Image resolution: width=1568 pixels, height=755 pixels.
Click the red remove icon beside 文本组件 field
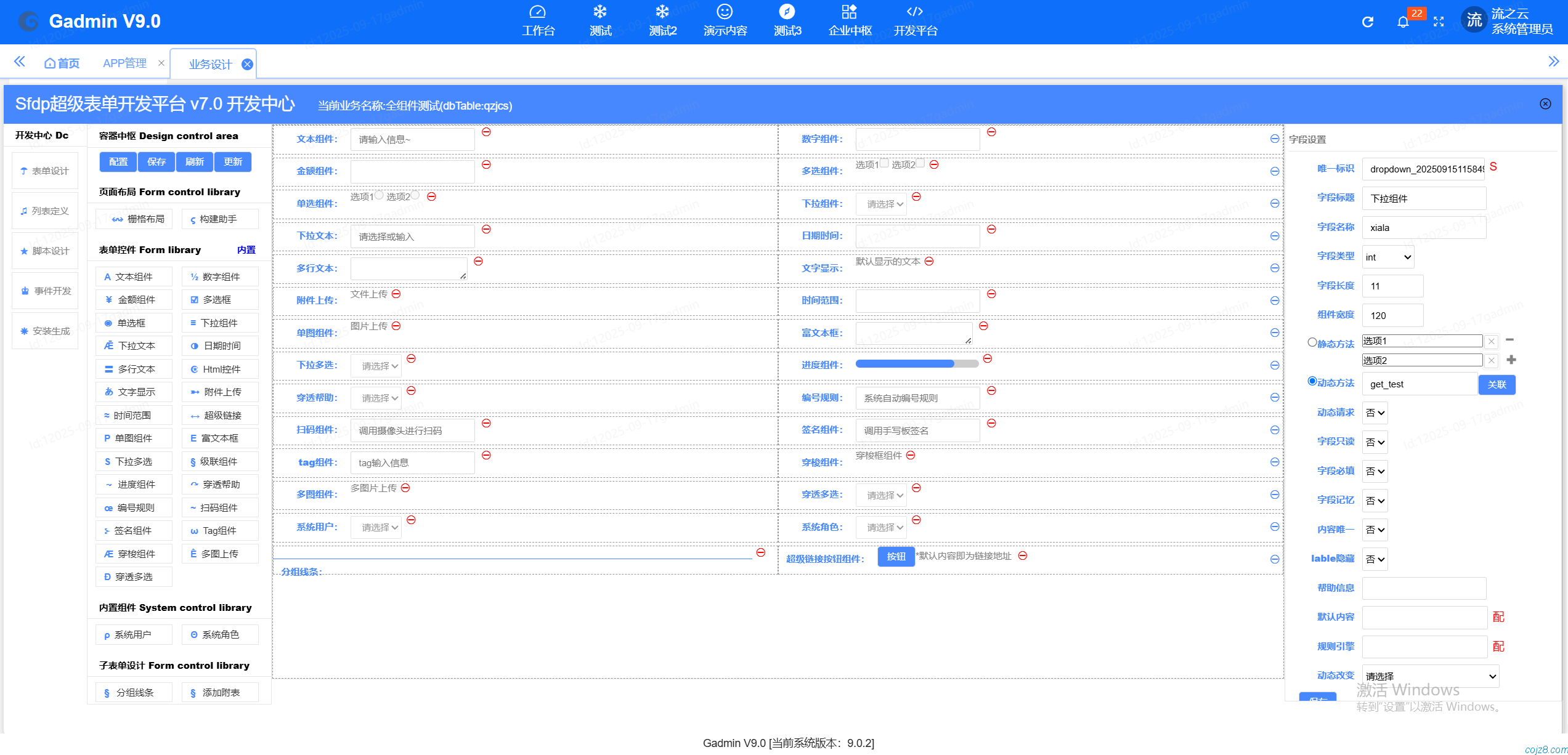pyautogui.click(x=486, y=132)
